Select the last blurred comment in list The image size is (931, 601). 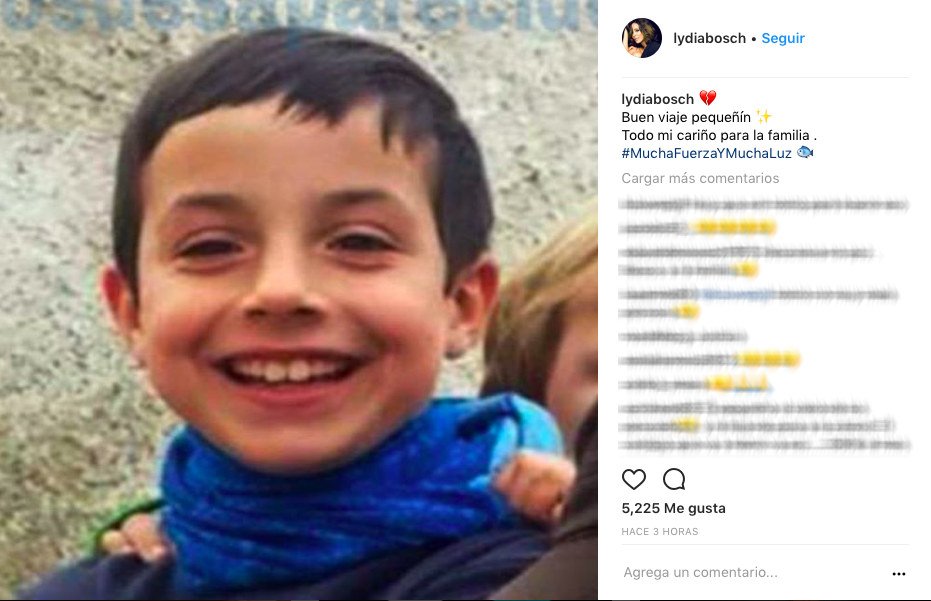765,426
